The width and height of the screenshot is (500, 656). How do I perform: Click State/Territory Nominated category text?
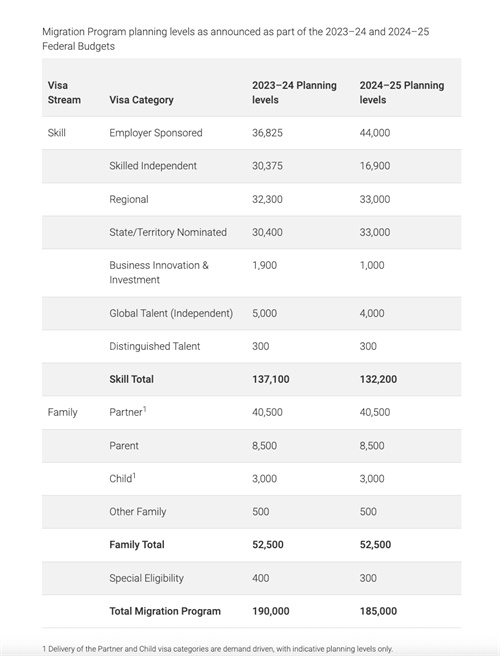tap(168, 232)
